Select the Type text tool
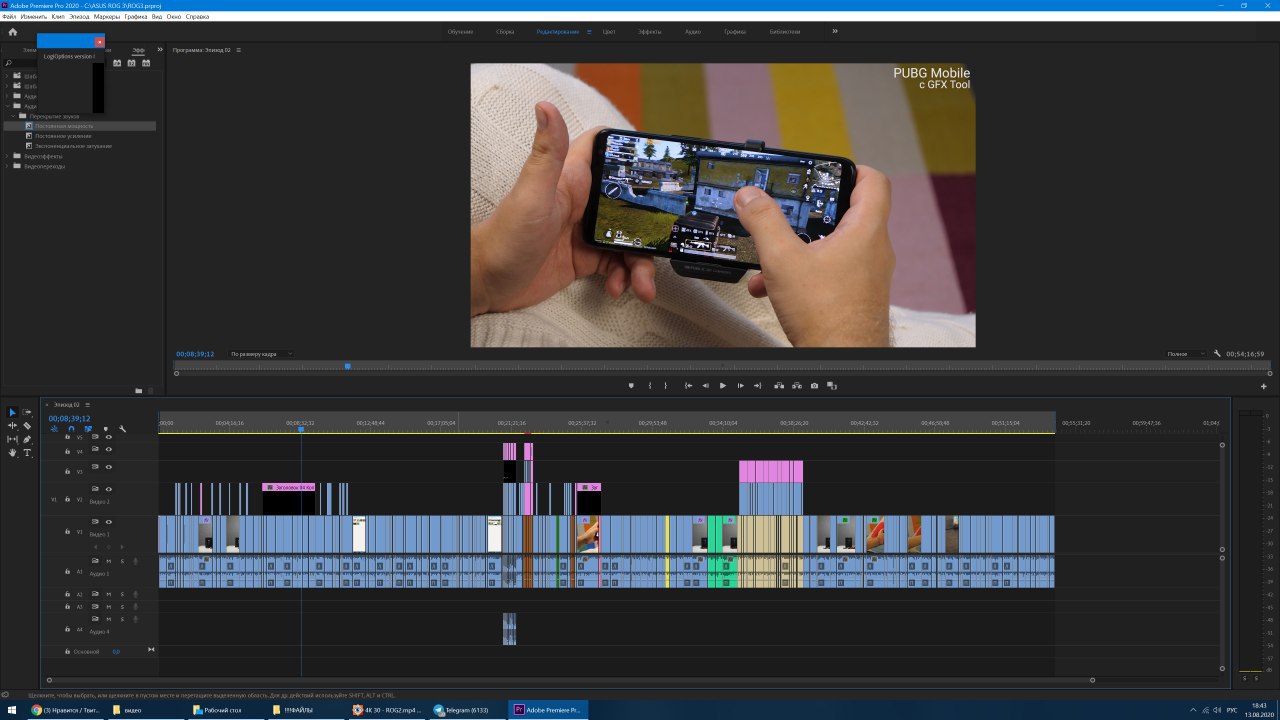Image resolution: width=1280 pixels, height=720 pixels. click(x=27, y=453)
